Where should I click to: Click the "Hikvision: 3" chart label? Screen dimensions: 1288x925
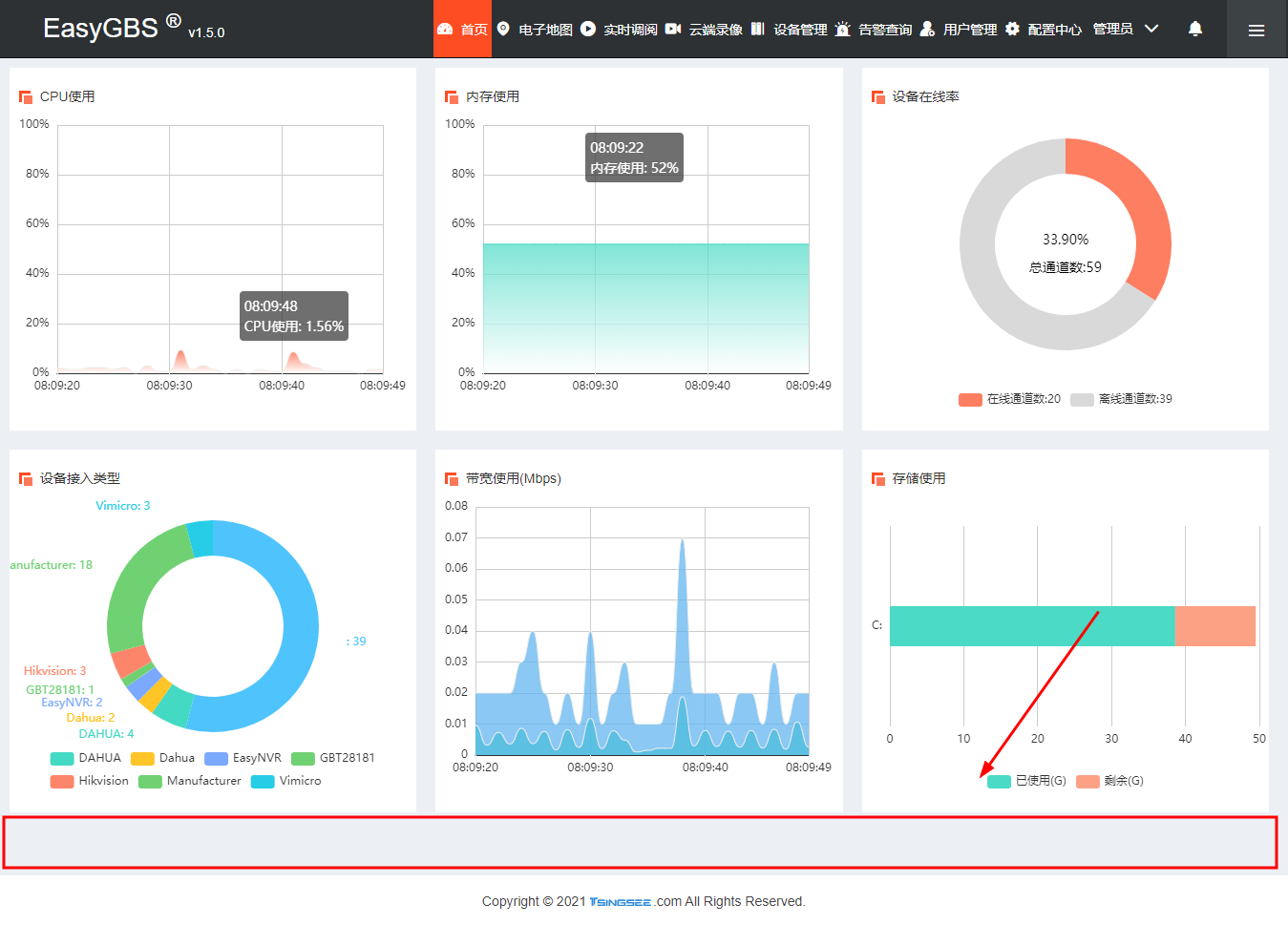click(55, 671)
